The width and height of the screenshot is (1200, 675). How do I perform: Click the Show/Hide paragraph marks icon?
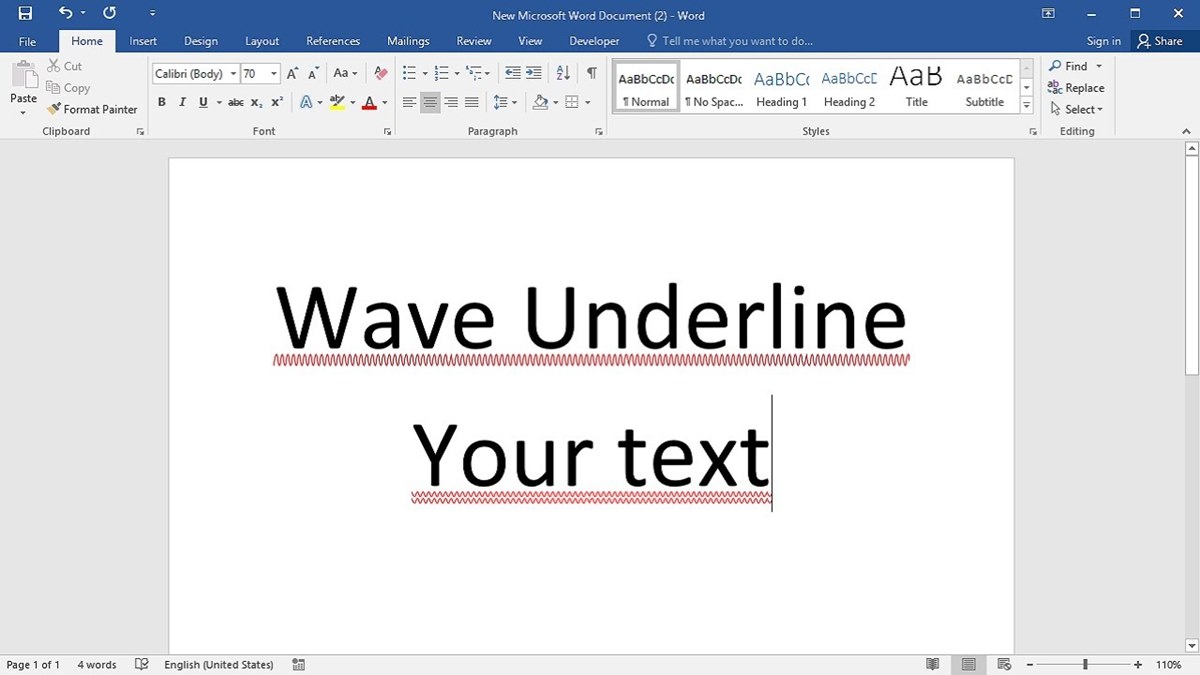[592, 73]
